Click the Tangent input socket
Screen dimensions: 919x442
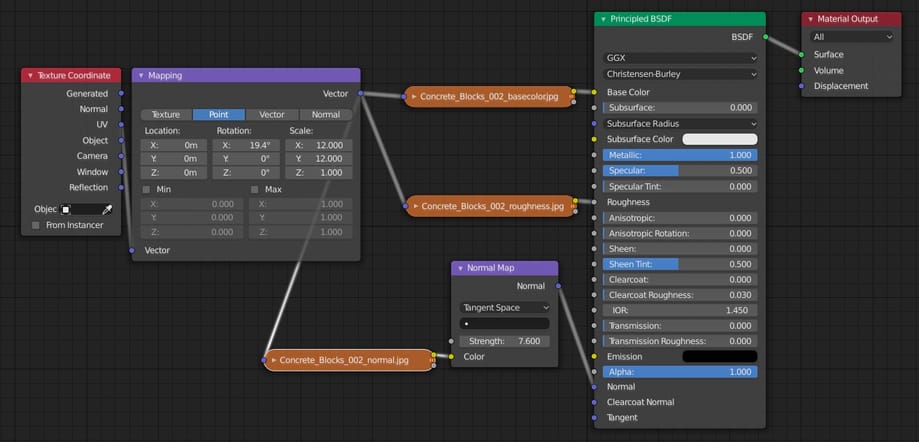[594, 418]
